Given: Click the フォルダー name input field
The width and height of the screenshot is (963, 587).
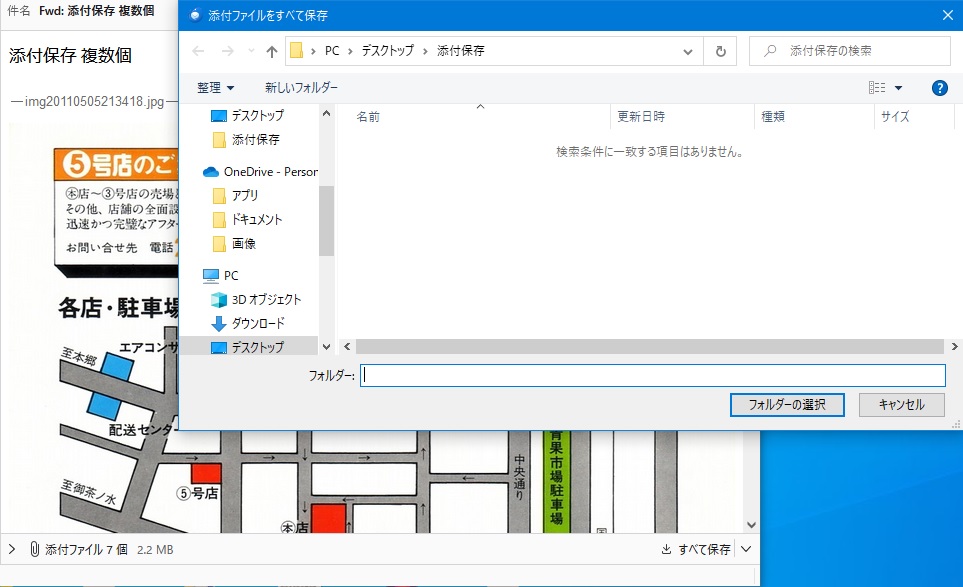Looking at the screenshot, I should coord(652,375).
